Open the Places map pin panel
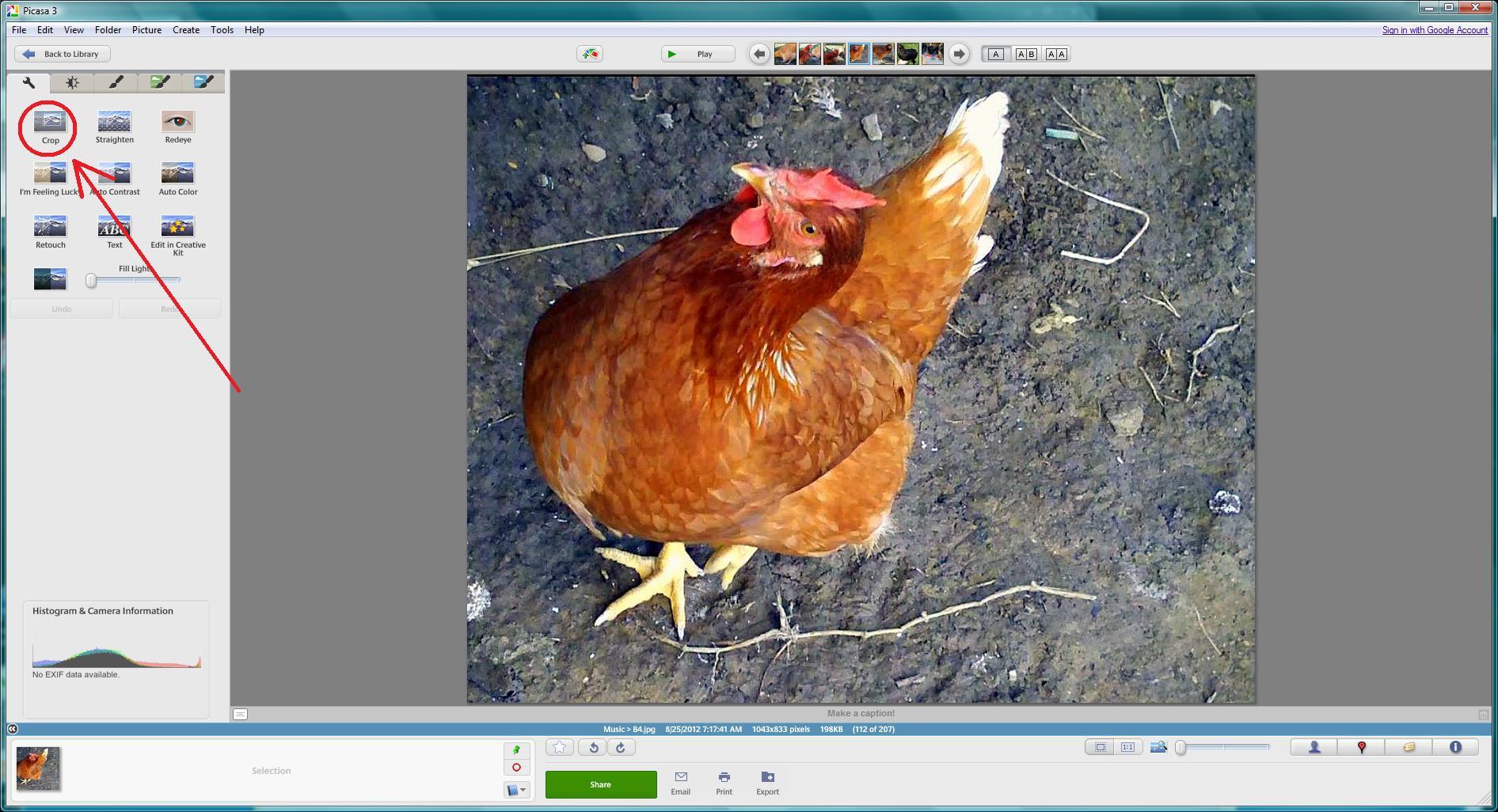The image size is (1498, 812). 1361,747
